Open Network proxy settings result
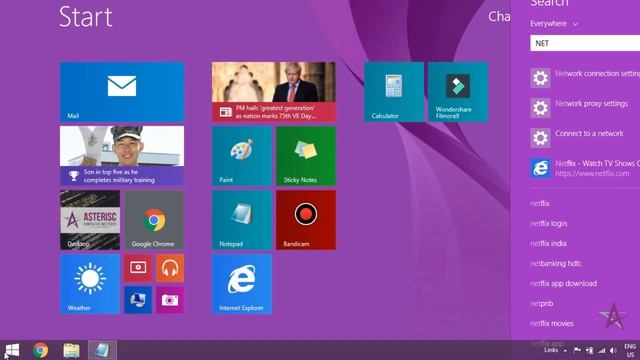 click(585, 107)
